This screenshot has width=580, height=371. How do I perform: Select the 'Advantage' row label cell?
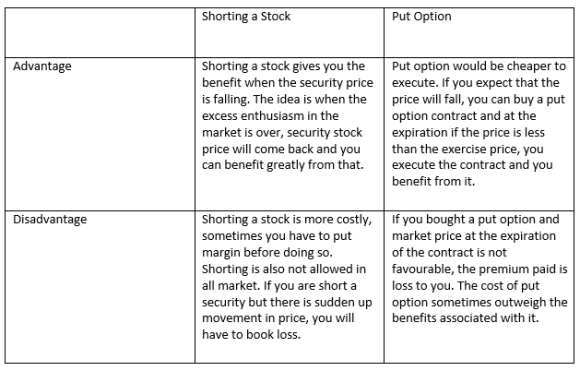point(100,134)
